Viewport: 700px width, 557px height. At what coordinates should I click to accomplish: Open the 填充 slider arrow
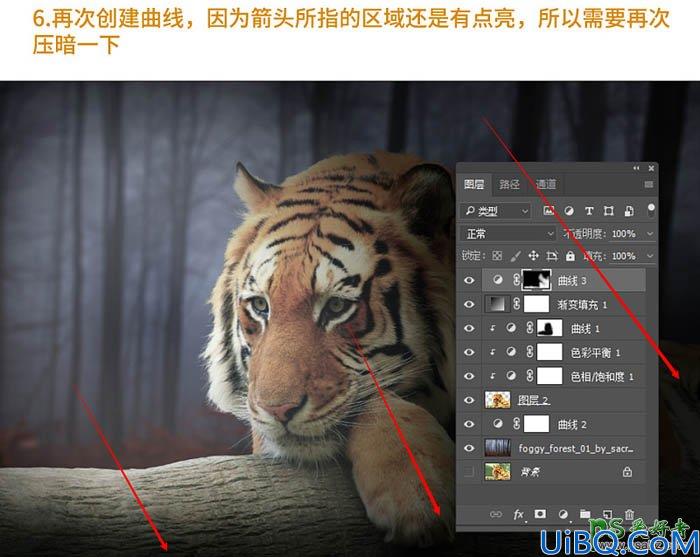(650, 256)
